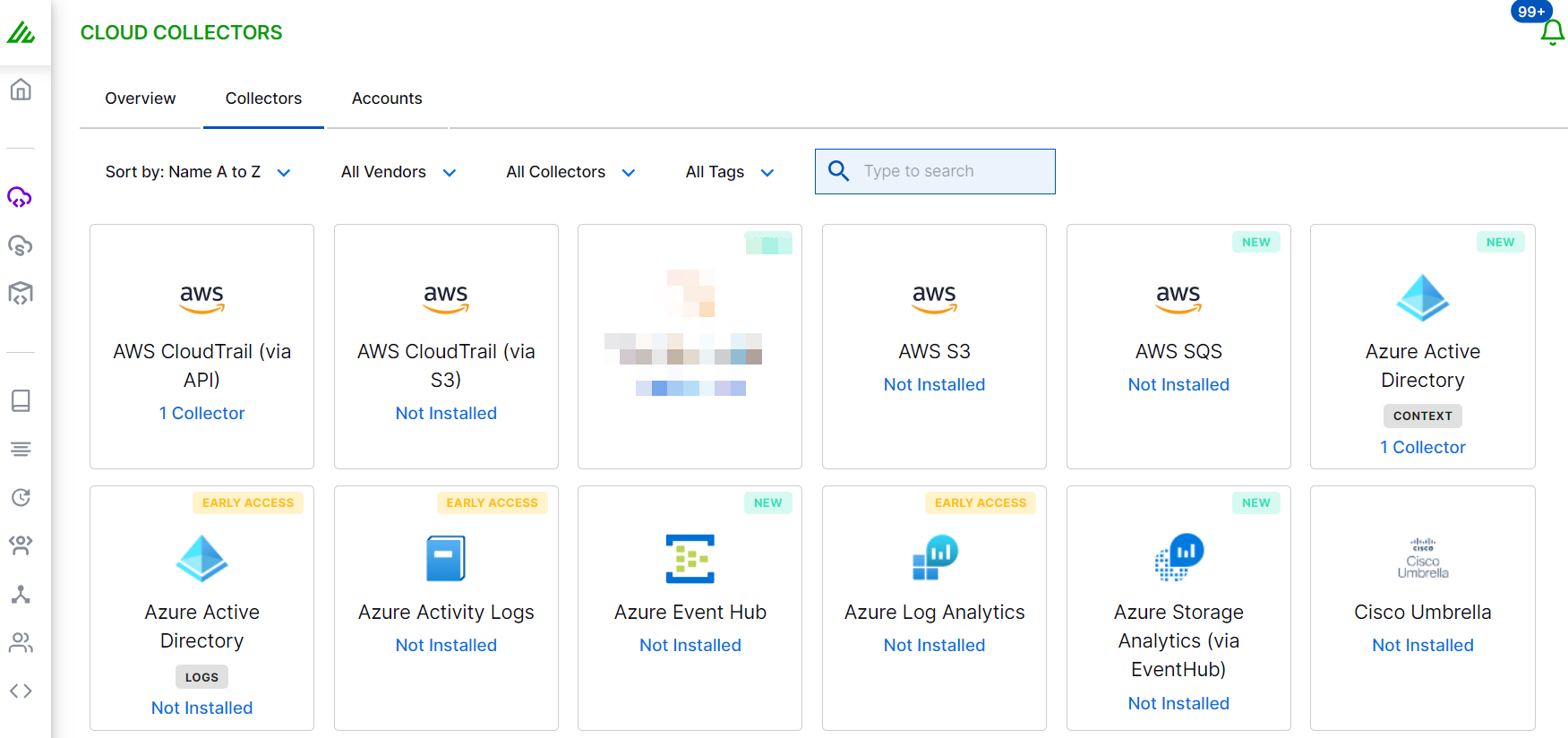Image resolution: width=1568 pixels, height=738 pixels.
Task: Expand the All Tags filter
Action: (x=730, y=172)
